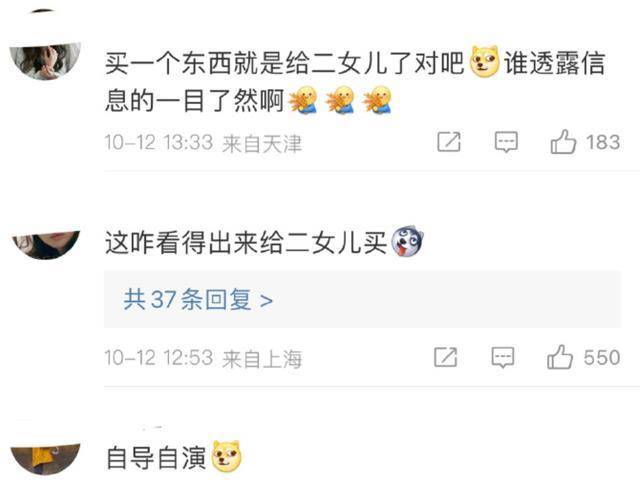Image resolution: width=640 pixels, height=486 pixels.
Task: Open first commenter's avatar from Tianjin
Action: (x=45, y=61)
